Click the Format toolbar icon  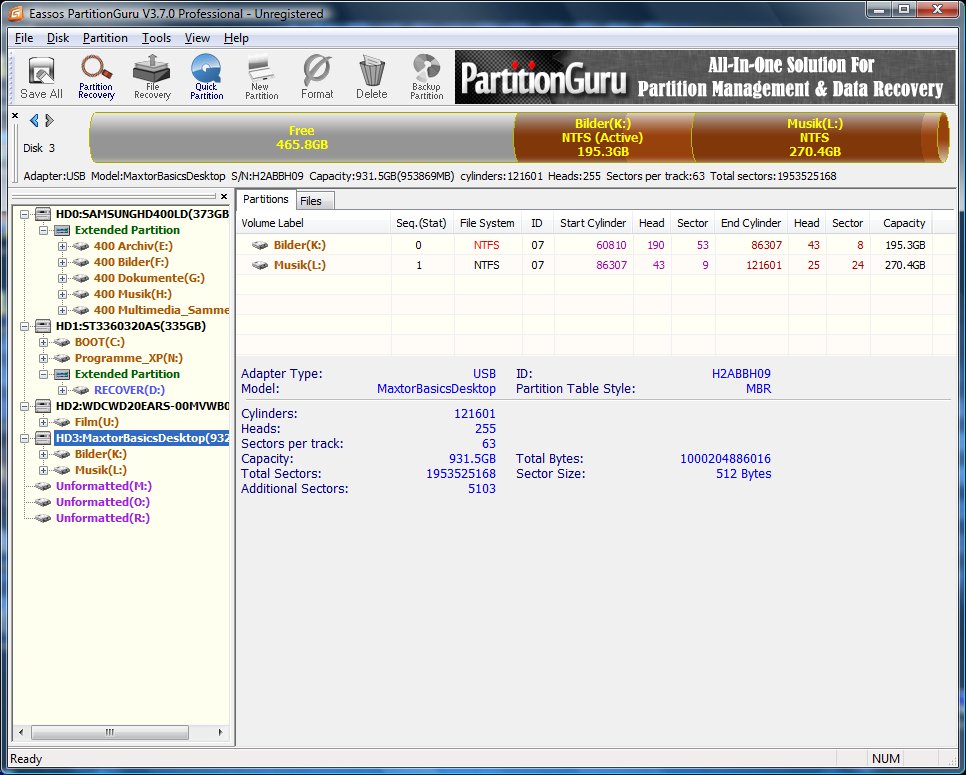(317, 78)
